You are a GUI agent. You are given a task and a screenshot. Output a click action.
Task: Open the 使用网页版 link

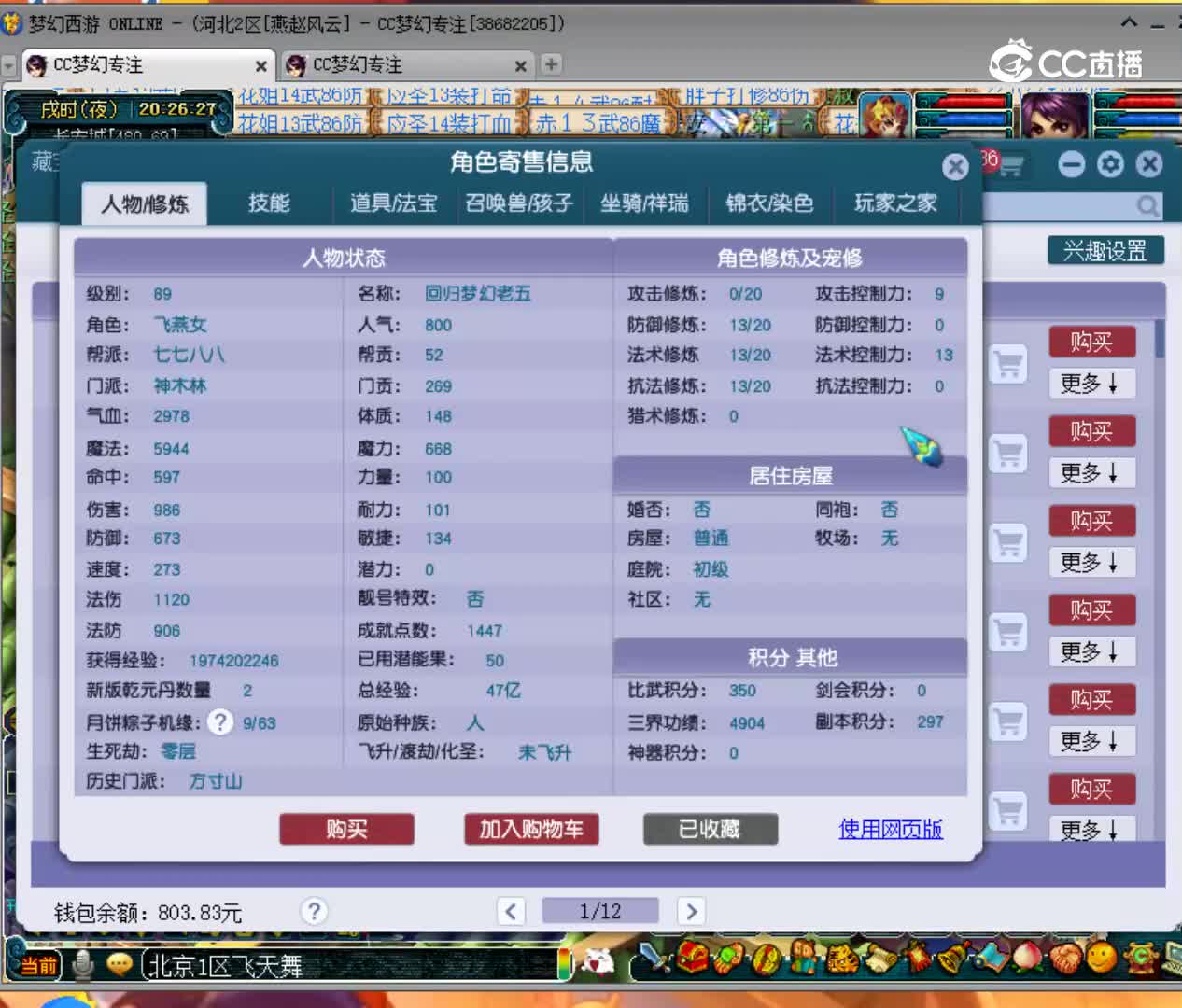click(x=891, y=829)
